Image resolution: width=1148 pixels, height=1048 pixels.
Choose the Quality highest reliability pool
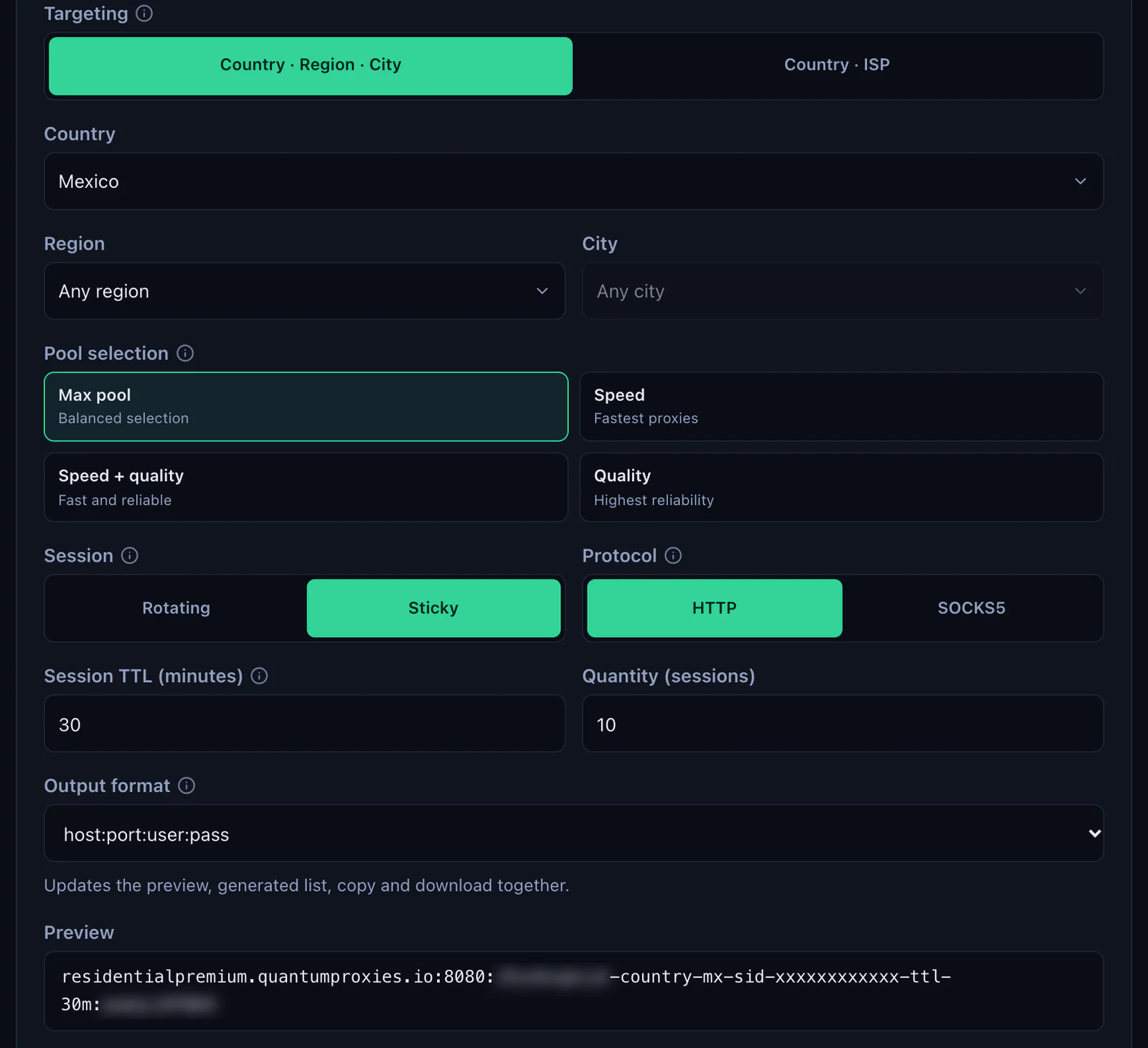pos(842,488)
